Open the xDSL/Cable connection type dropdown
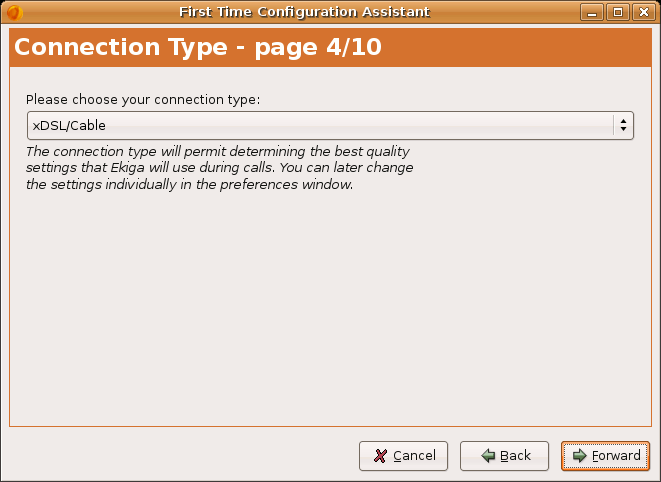661x482 pixels. coord(329,125)
